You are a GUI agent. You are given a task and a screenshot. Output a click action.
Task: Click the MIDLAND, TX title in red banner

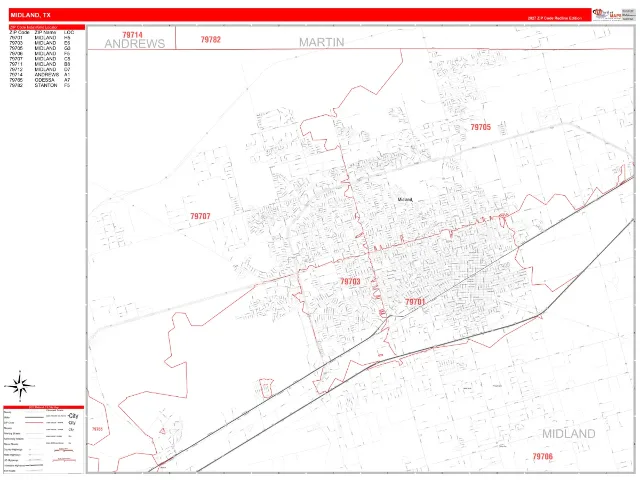pos(31,15)
